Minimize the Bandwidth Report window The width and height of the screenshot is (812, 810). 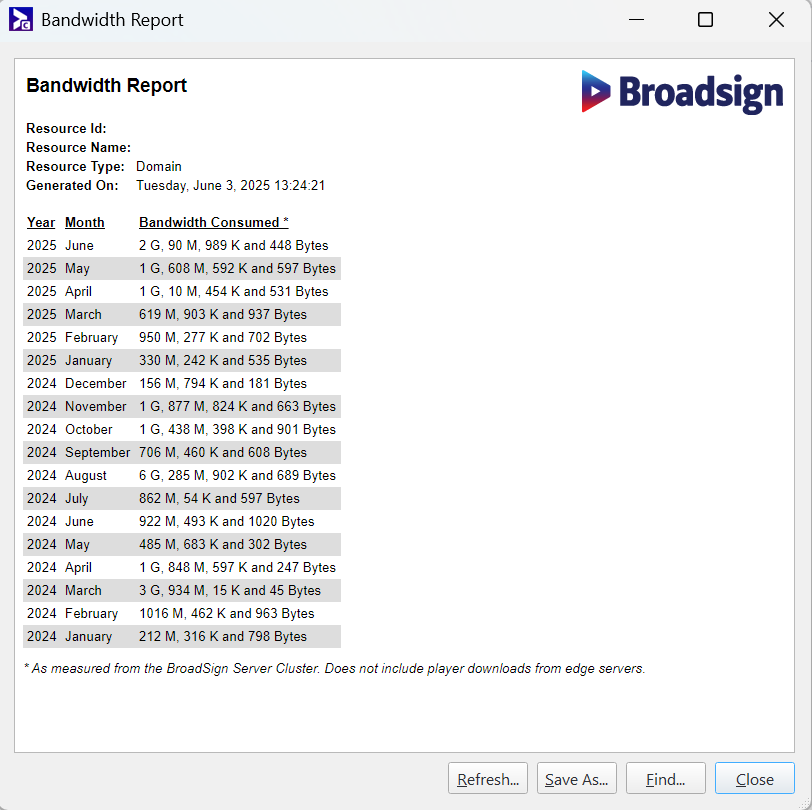(635, 20)
